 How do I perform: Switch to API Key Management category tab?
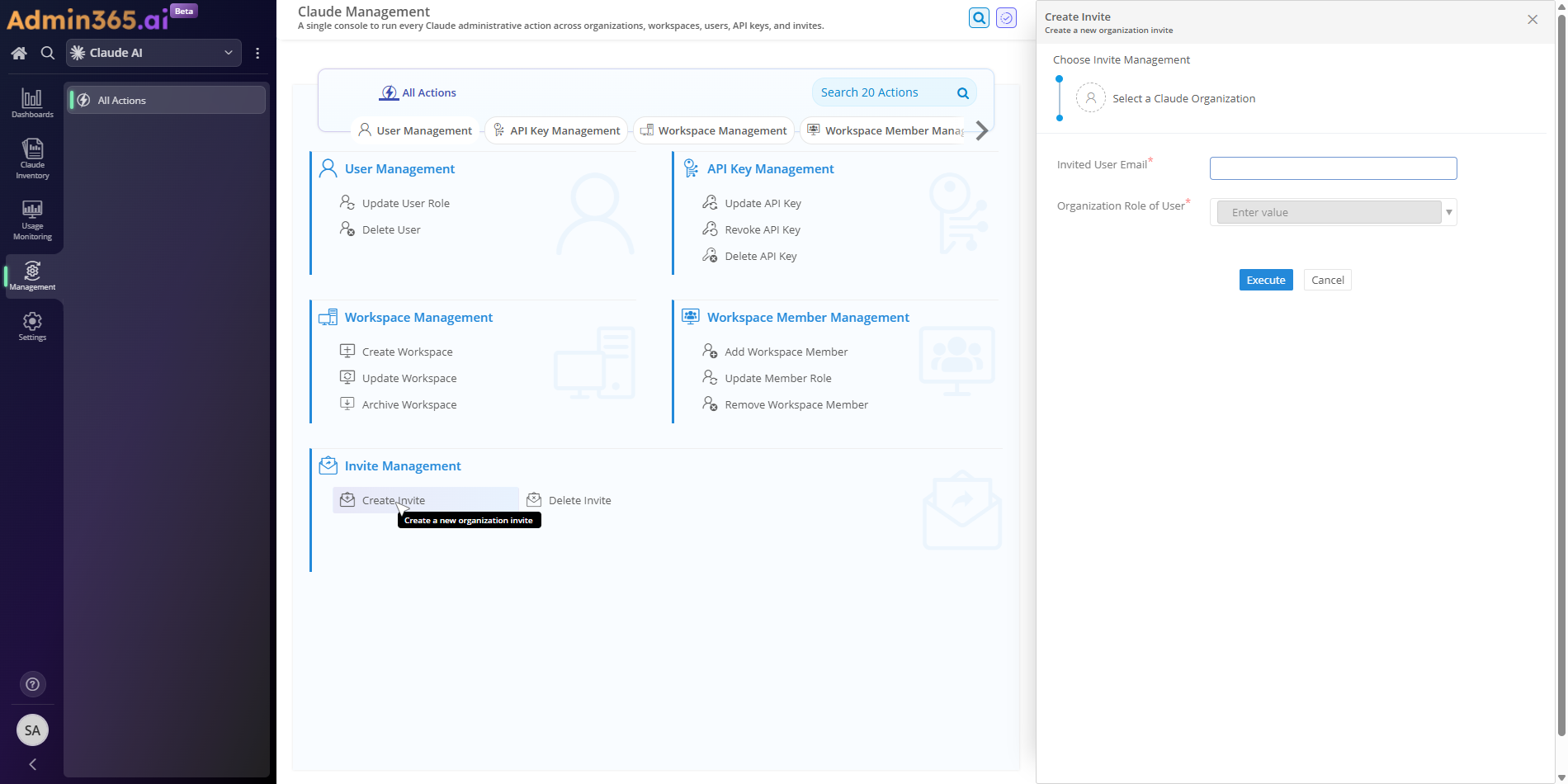pyautogui.click(x=556, y=130)
